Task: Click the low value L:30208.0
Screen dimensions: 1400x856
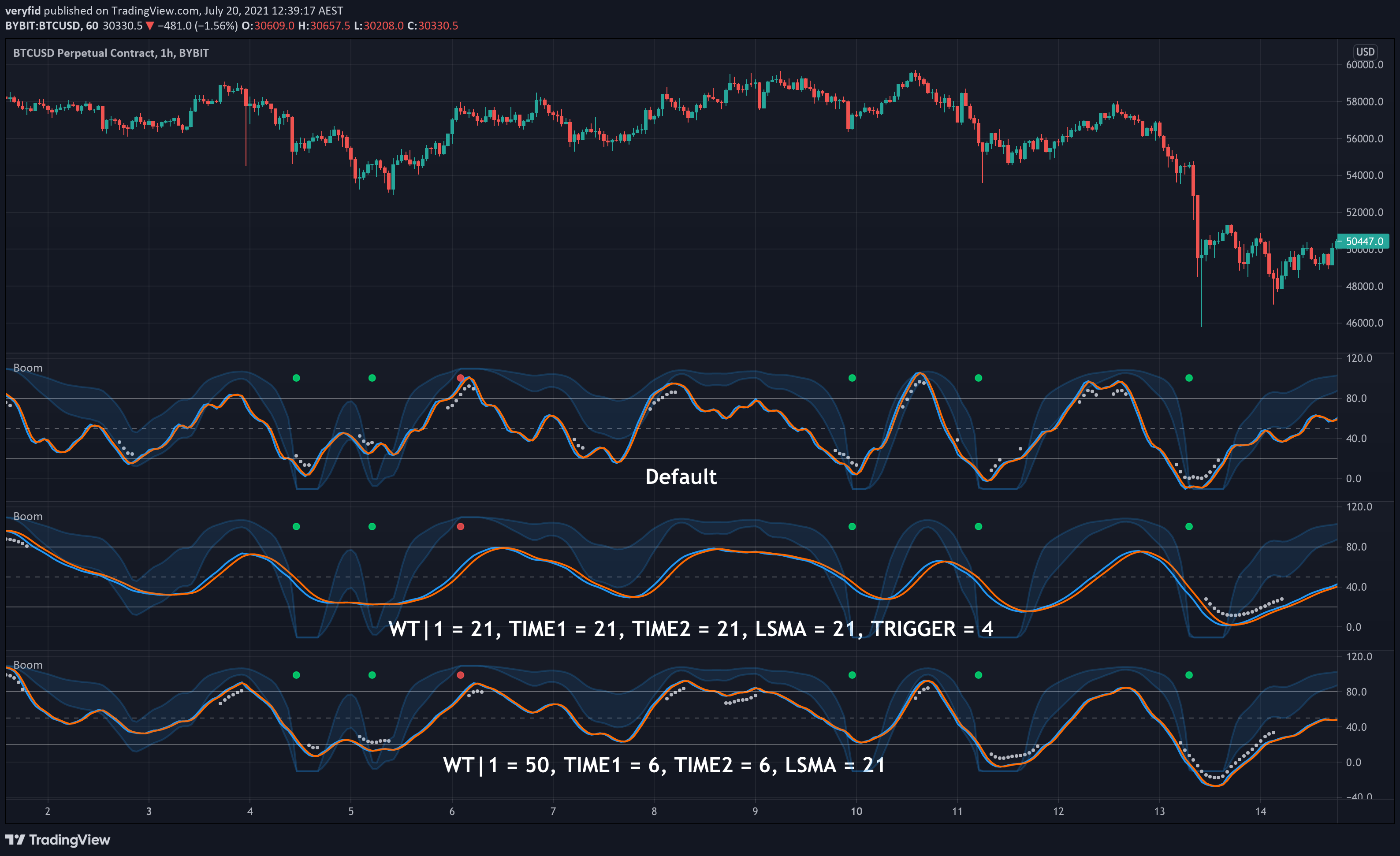Action: tap(378, 26)
